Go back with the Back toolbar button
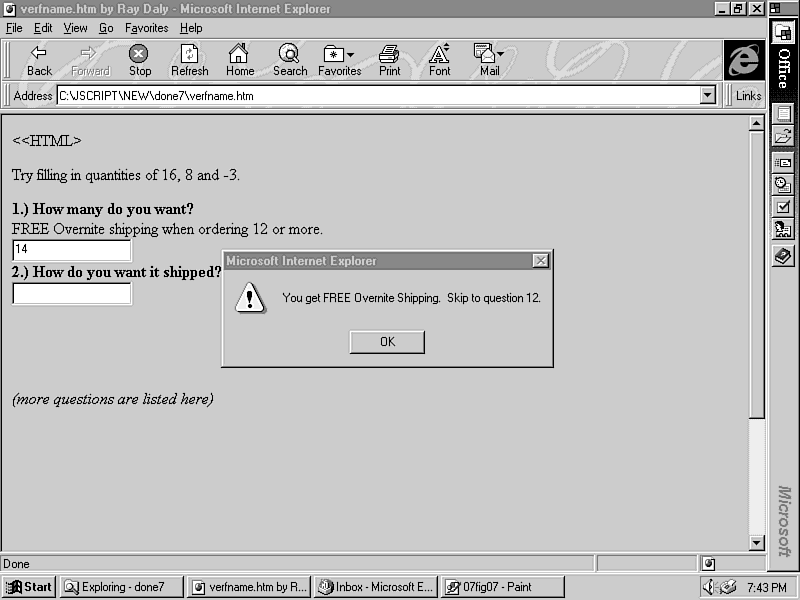The width and height of the screenshot is (800, 600). click(39, 60)
